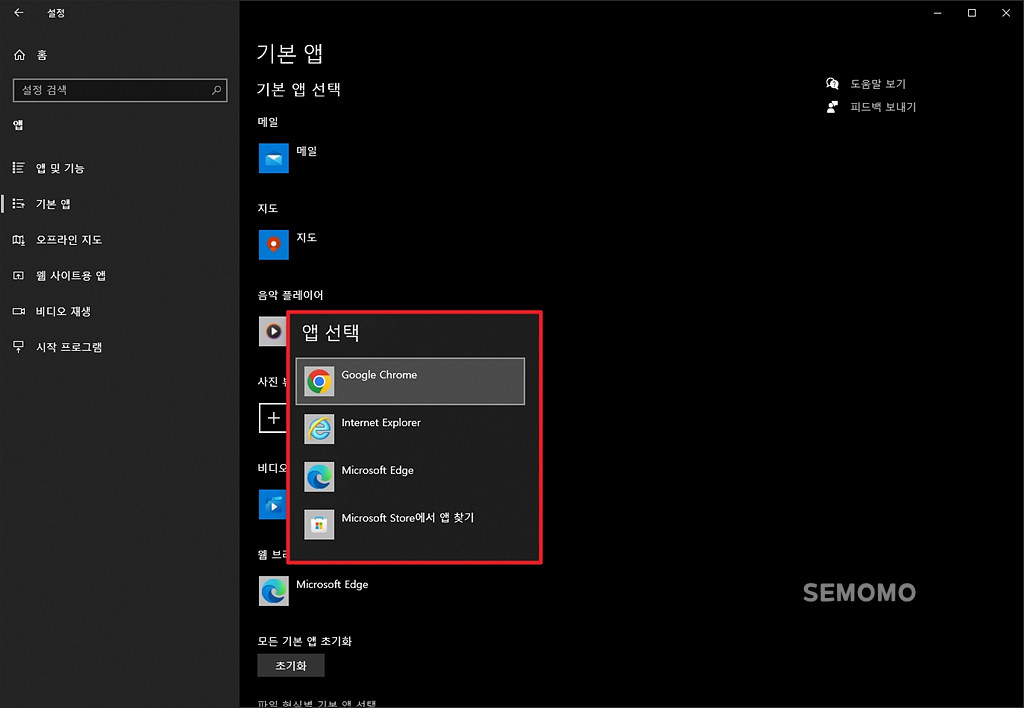Add a default photo viewer with plus button
The height and width of the screenshot is (708, 1024).
point(273,417)
